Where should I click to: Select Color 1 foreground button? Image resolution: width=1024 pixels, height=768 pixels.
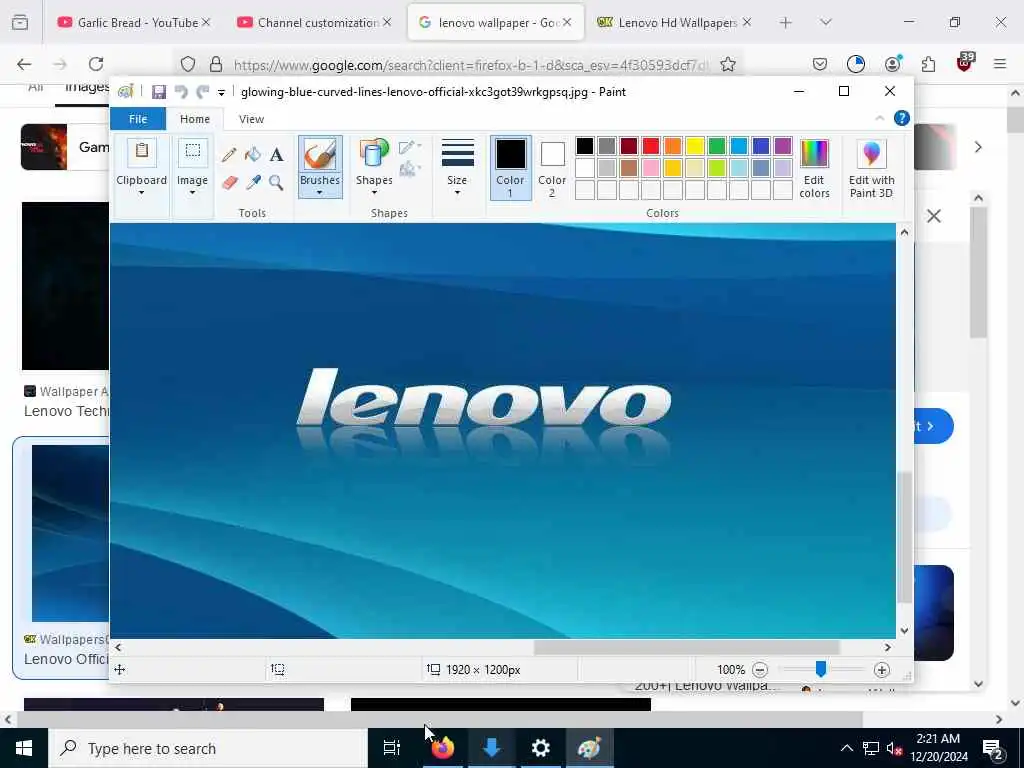(x=511, y=168)
